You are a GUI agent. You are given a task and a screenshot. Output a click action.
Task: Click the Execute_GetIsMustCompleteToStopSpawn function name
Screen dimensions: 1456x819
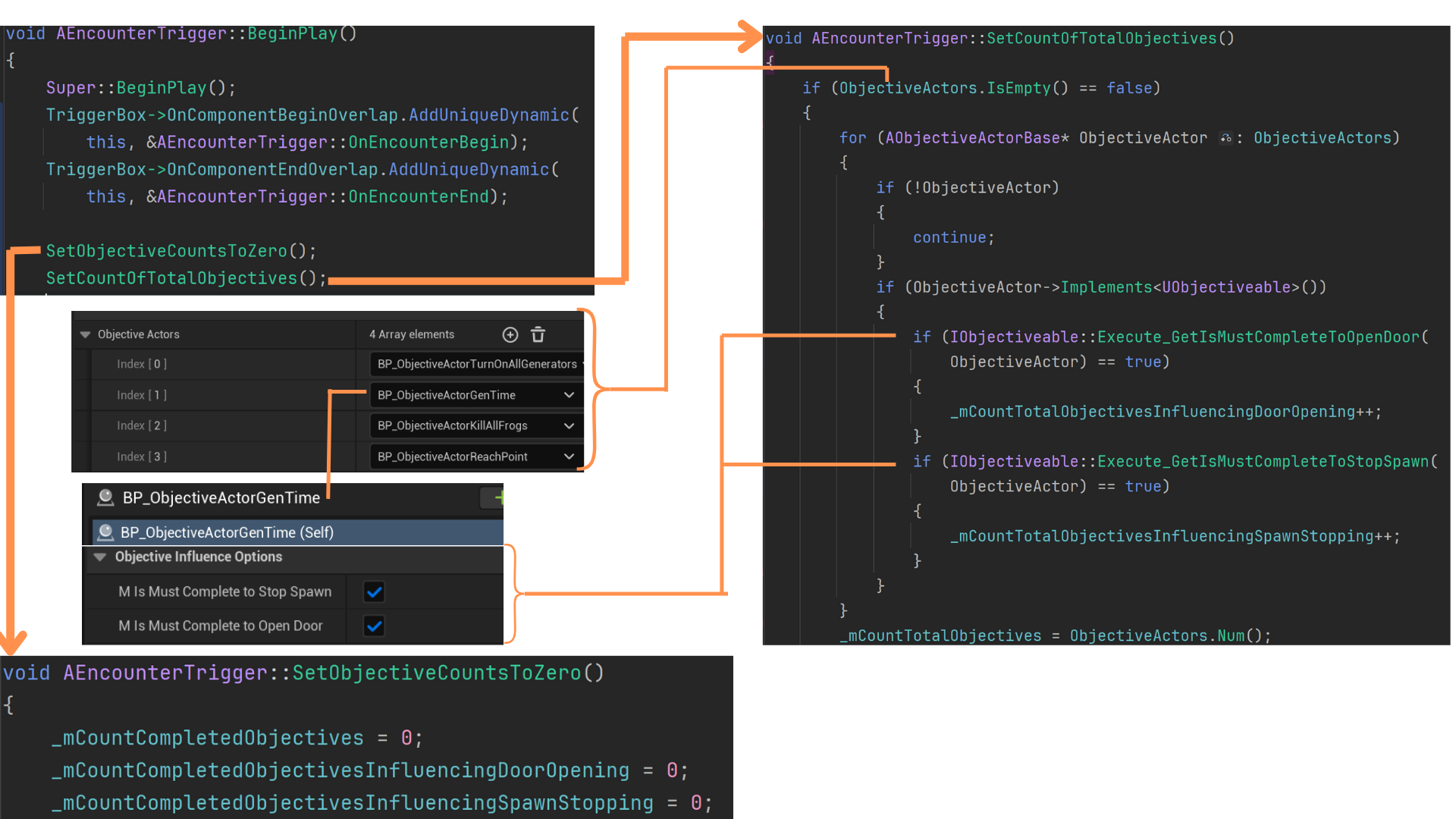(x=1263, y=461)
